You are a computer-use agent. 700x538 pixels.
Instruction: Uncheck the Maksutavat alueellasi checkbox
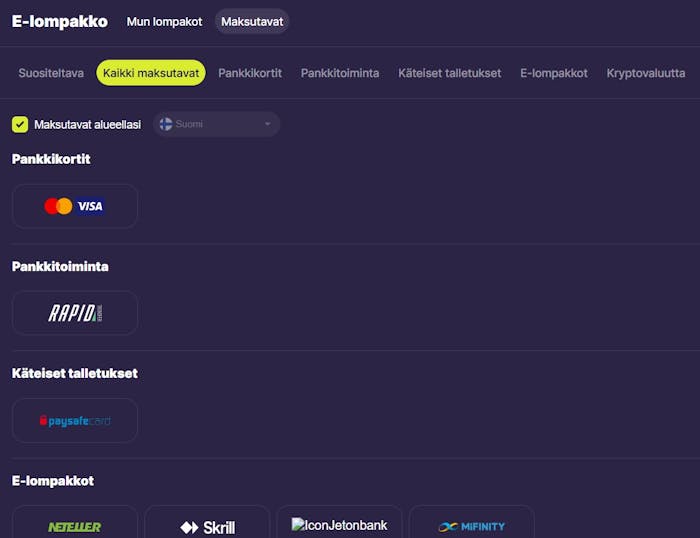20,124
